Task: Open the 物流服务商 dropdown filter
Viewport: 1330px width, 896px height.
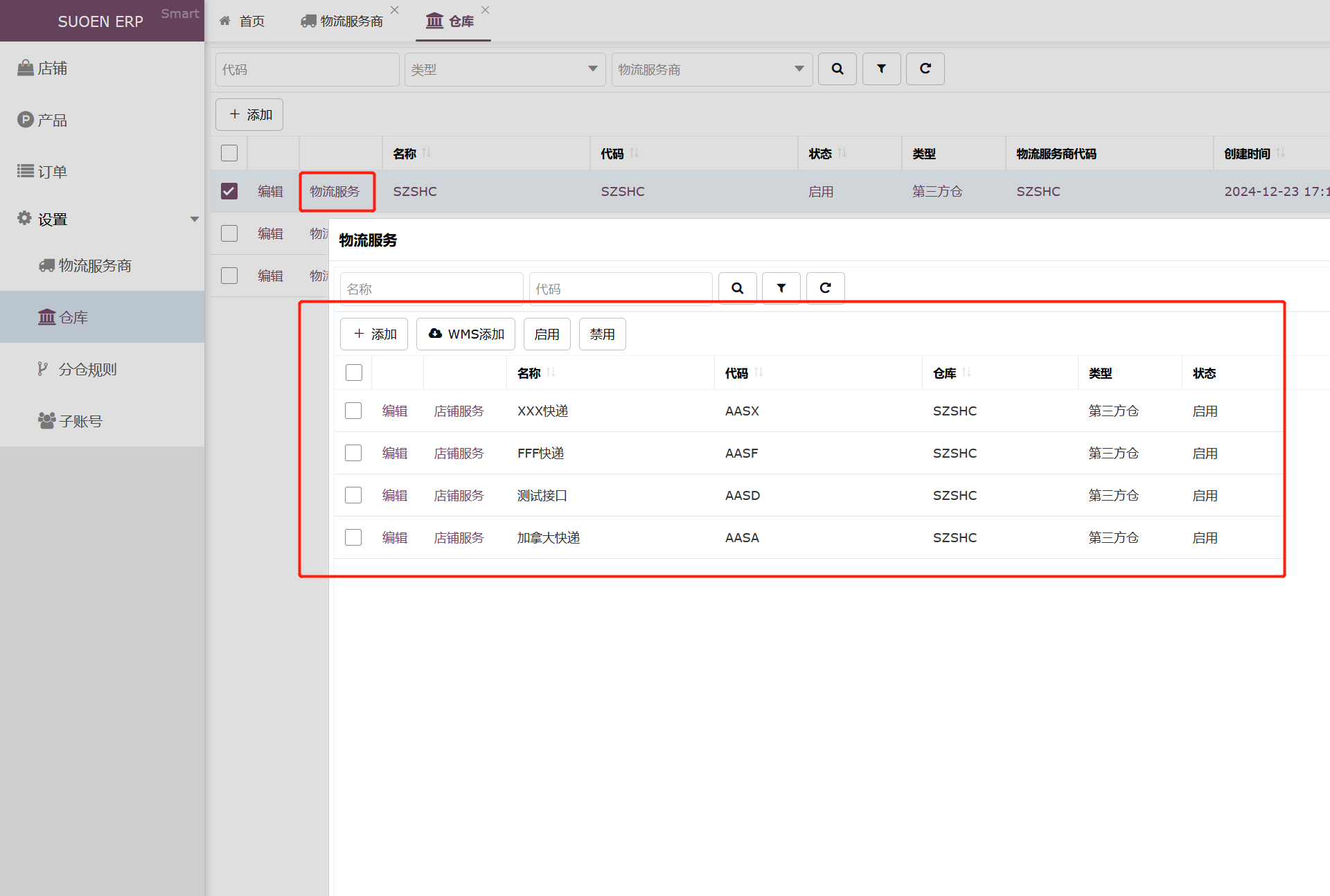Action: pyautogui.click(x=712, y=69)
